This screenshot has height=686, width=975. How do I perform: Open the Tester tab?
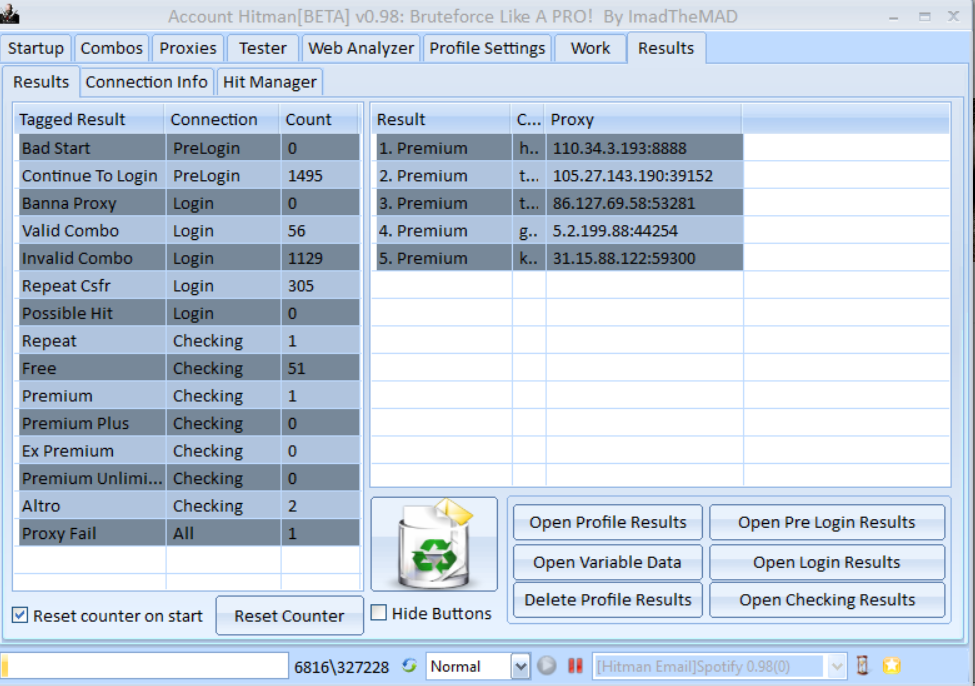(x=262, y=48)
